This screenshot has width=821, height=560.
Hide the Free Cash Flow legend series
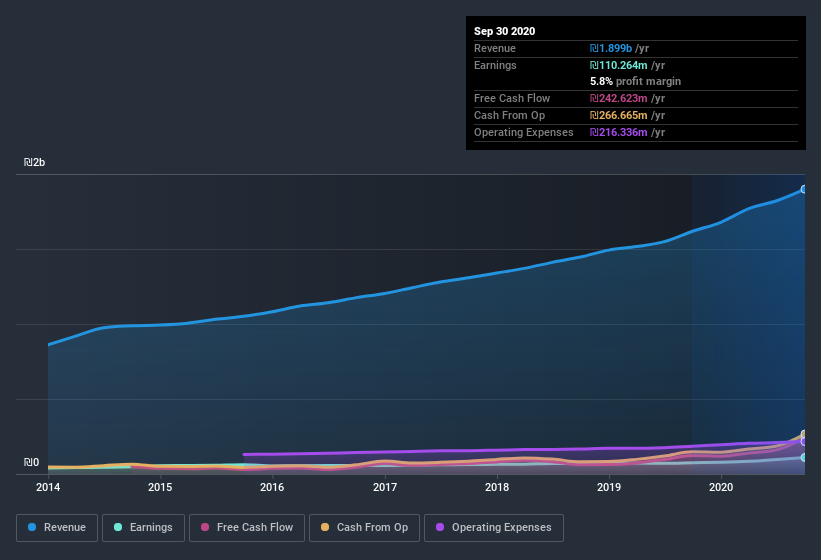click(x=246, y=527)
